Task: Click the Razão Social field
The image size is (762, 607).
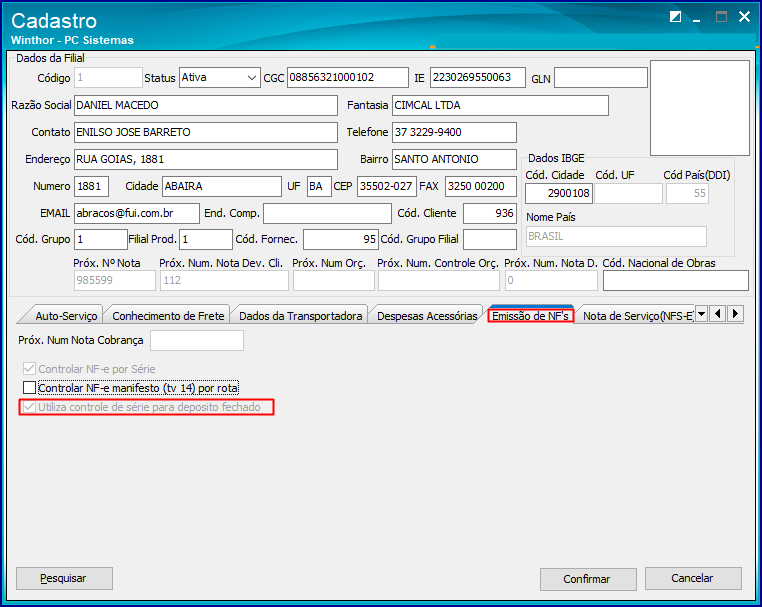Action: coord(206,105)
